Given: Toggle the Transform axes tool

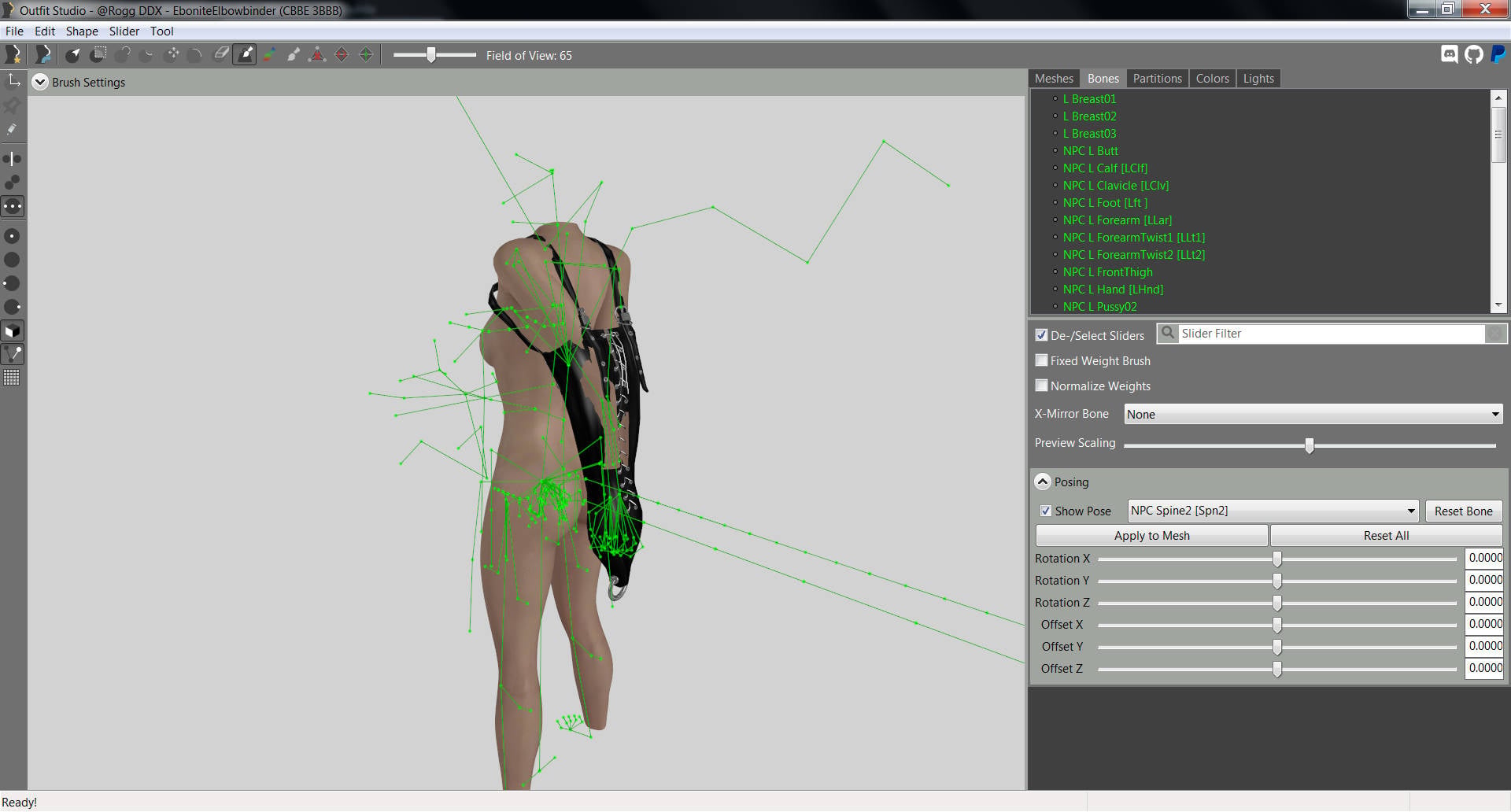Looking at the screenshot, I should (x=13, y=81).
